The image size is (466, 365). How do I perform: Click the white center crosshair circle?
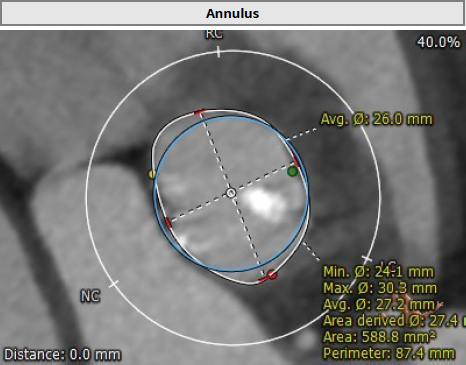click(231, 193)
